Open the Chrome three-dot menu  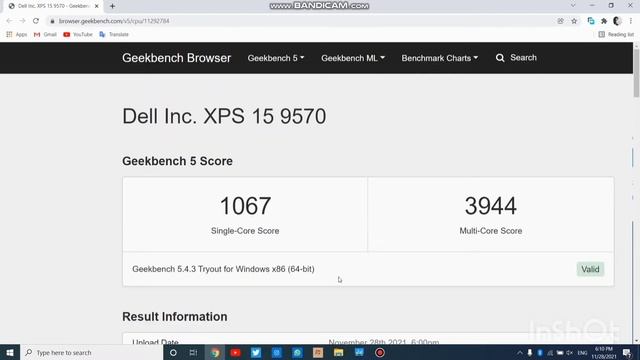tap(631, 21)
